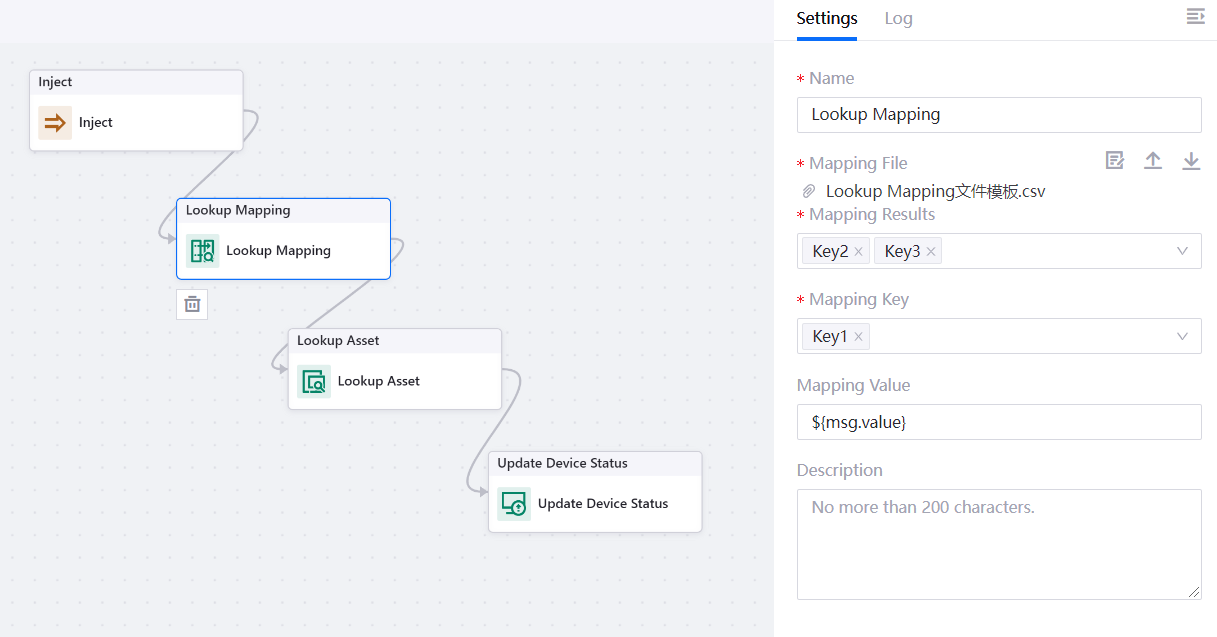Remove the Key2 mapping result tag

857,251
